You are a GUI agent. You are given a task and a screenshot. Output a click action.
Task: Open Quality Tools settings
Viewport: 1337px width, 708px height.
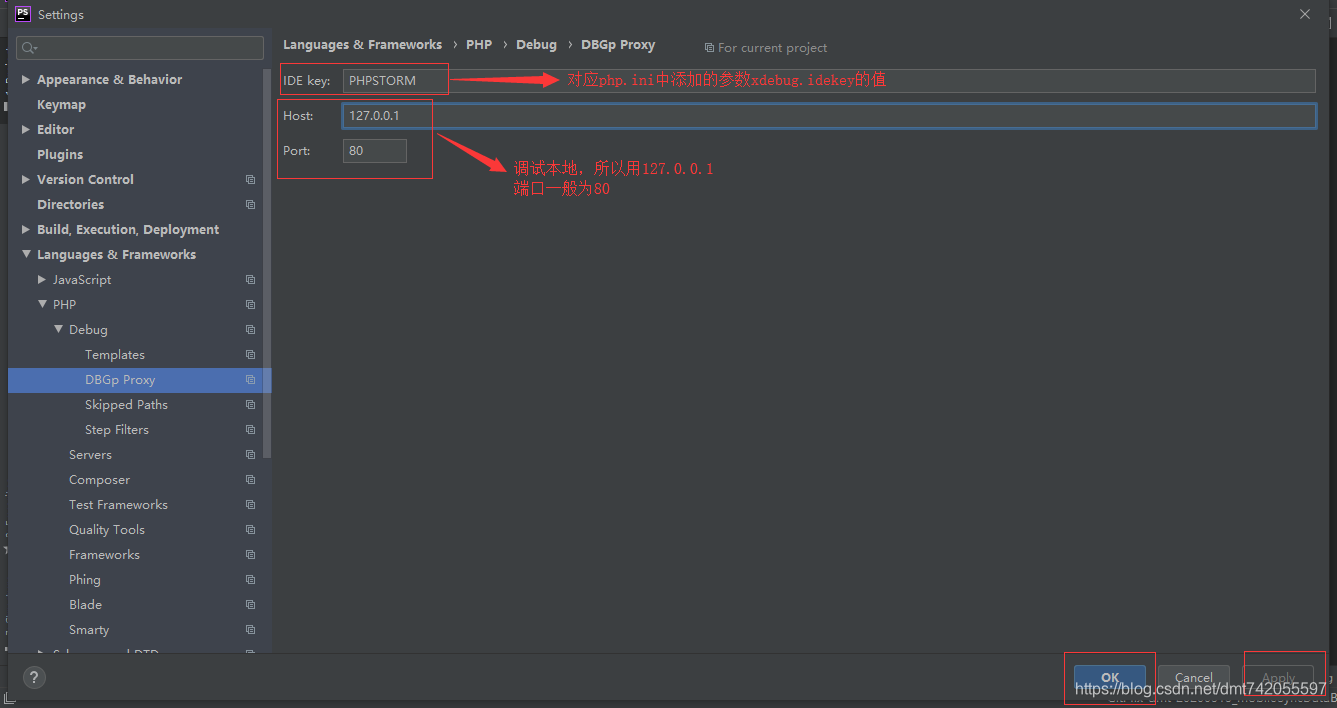pyautogui.click(x=107, y=529)
